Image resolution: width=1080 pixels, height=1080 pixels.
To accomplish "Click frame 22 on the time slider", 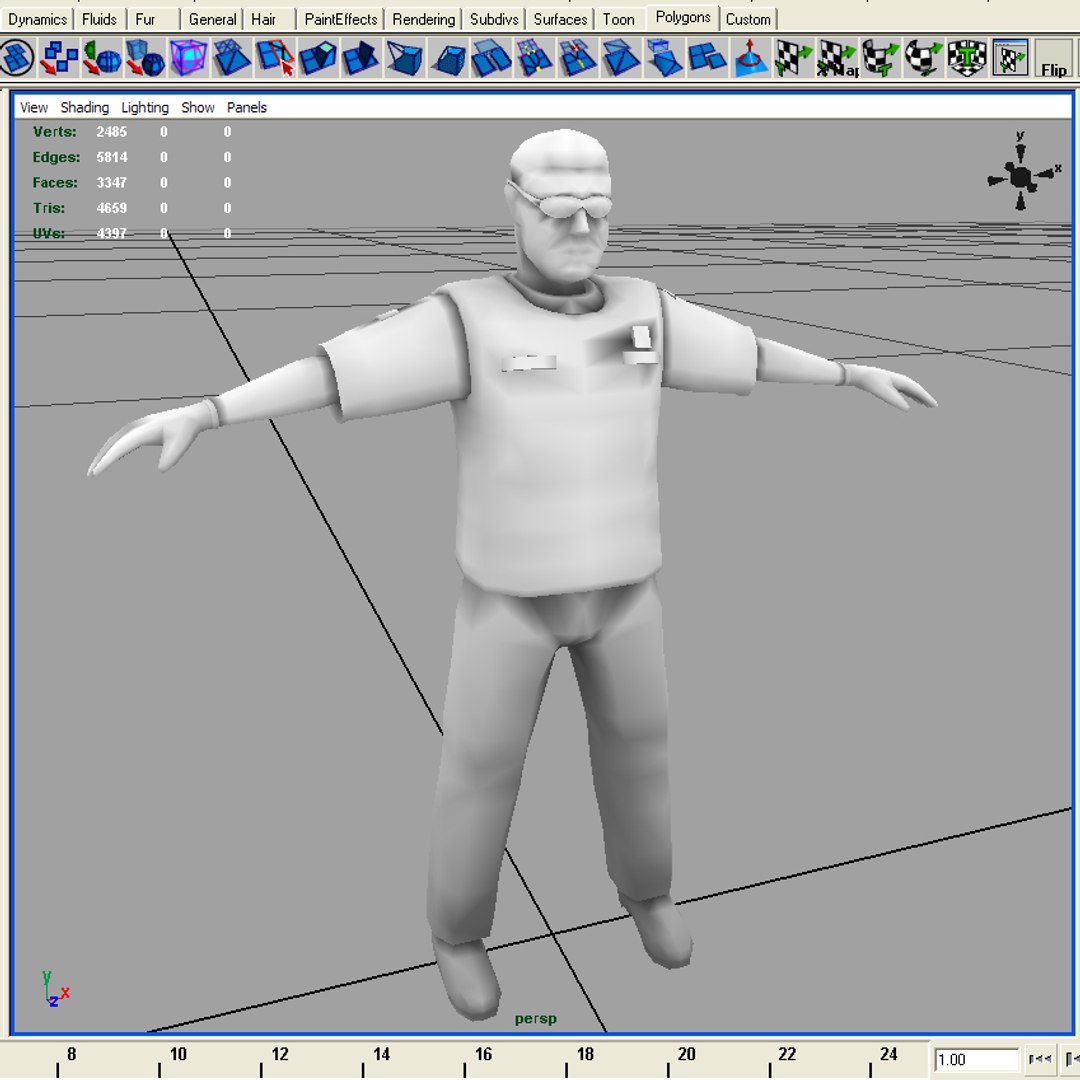I will pos(787,1055).
